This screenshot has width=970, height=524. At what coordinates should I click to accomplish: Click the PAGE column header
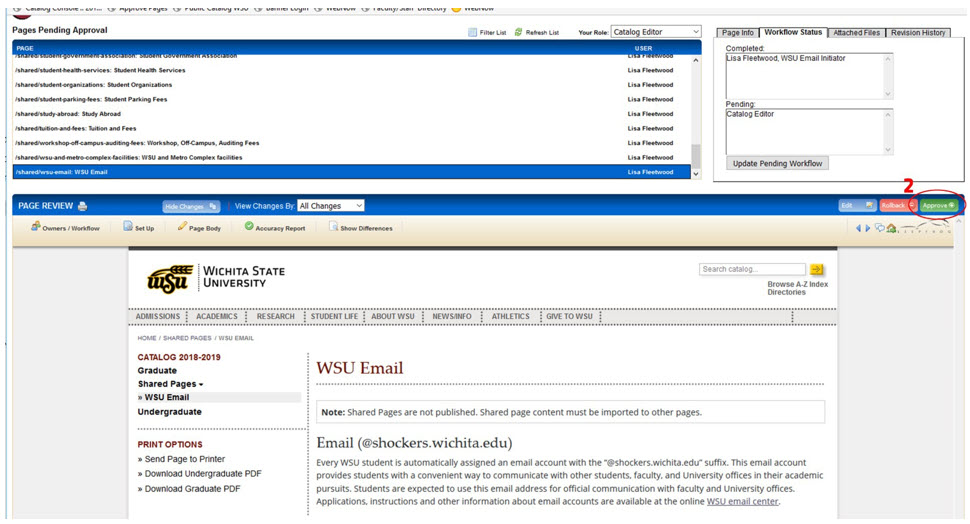point(25,48)
